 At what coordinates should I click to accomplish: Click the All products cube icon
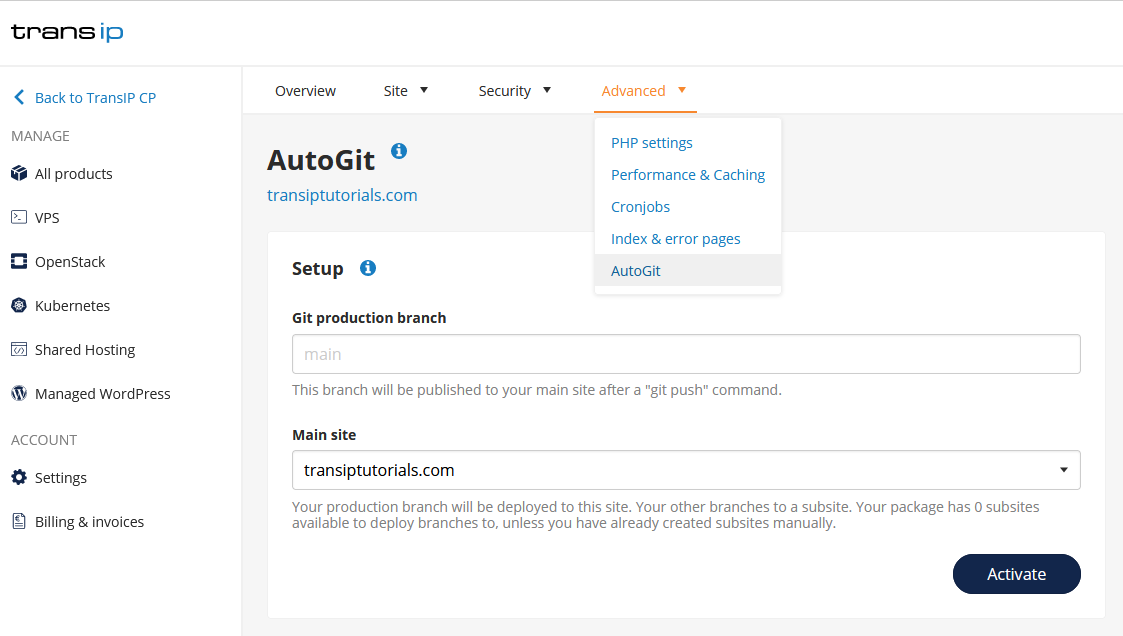pos(19,173)
